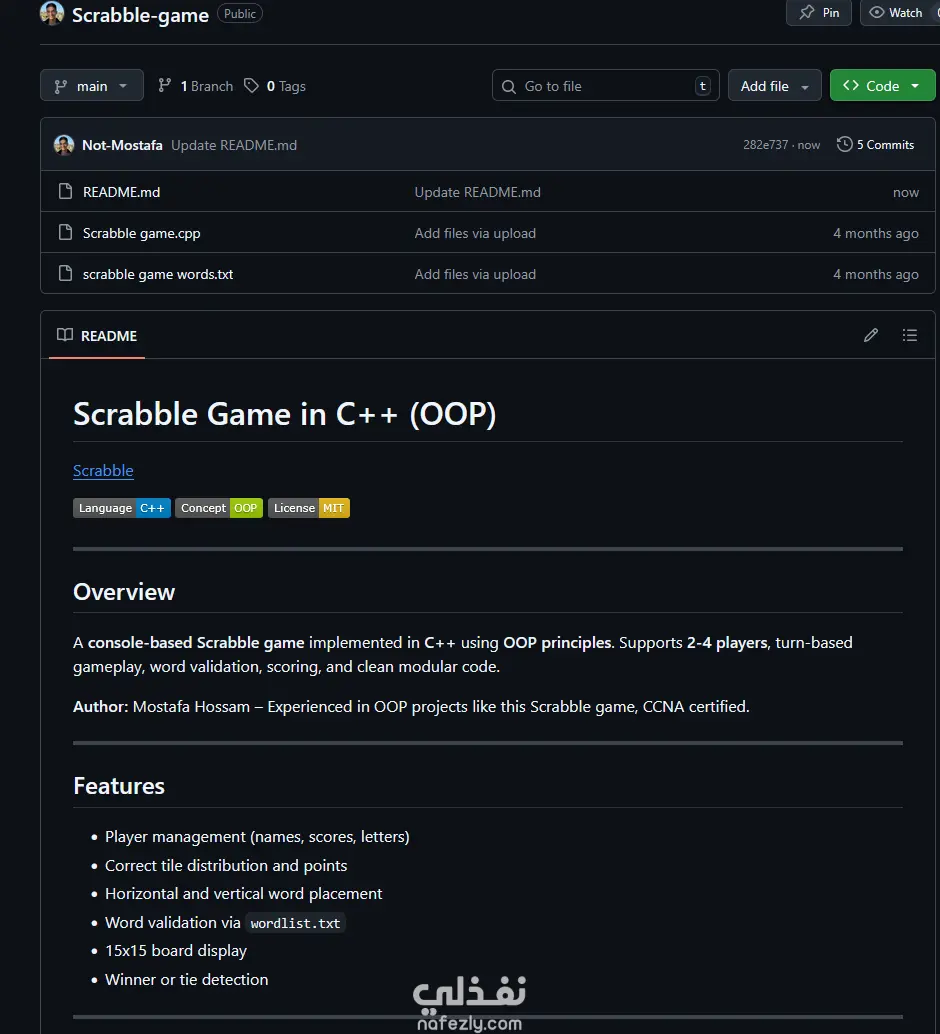Open the 5 Commits history
940x1034 pixels.
(x=875, y=145)
